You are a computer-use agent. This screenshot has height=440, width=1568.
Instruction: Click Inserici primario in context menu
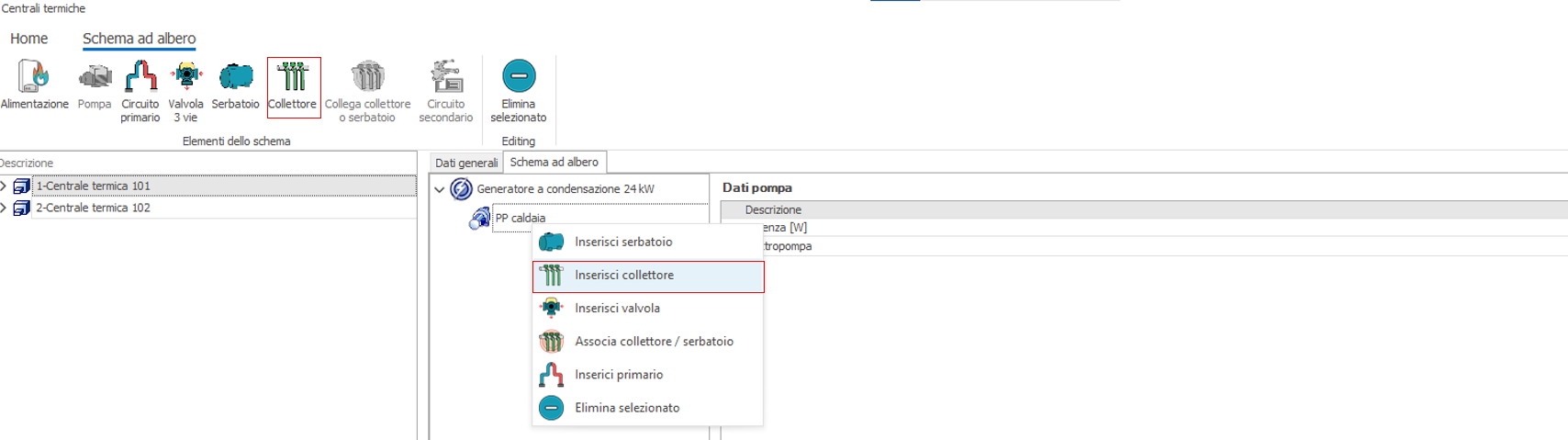click(x=619, y=375)
